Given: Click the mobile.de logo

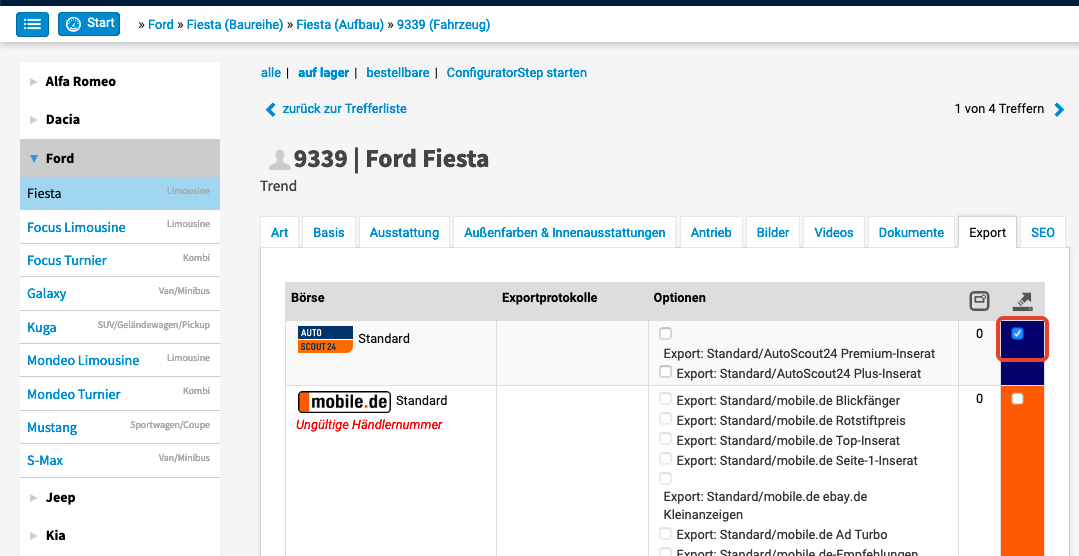Looking at the screenshot, I should pos(344,401).
